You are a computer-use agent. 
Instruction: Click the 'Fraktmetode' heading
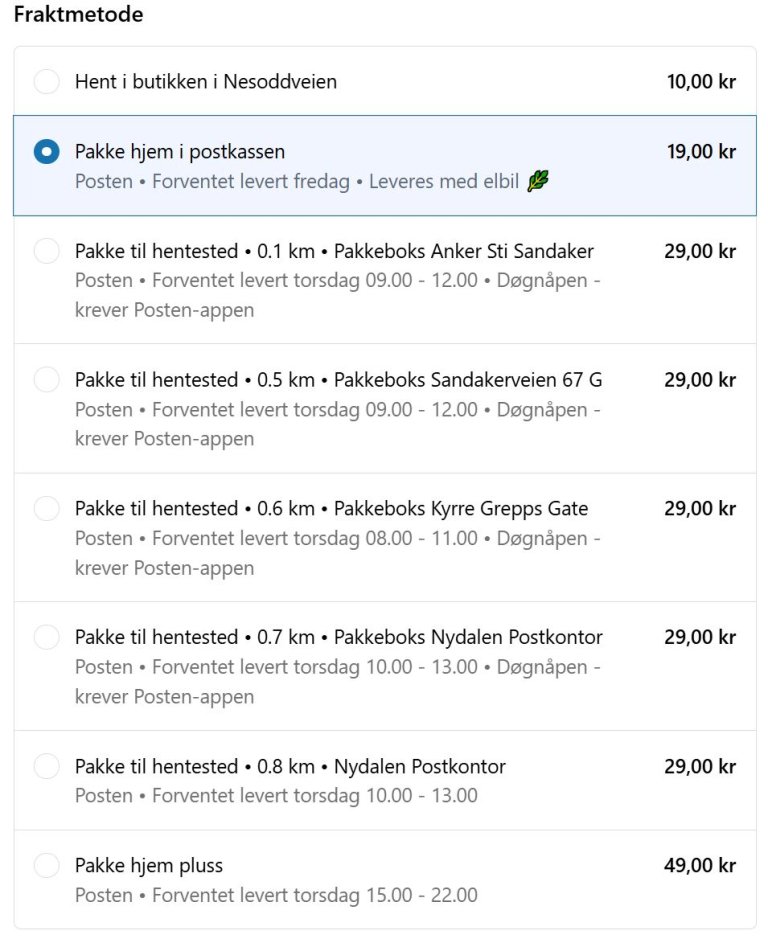[78, 15]
